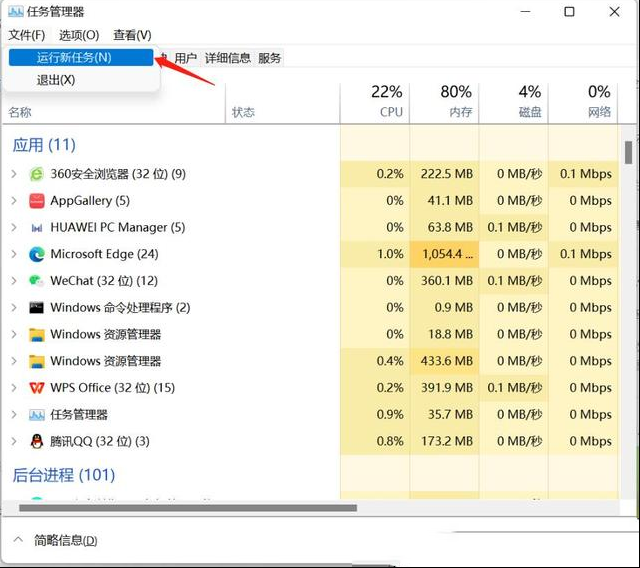Click the Microsoft Edge icon
The width and height of the screenshot is (640, 568).
tap(36, 254)
